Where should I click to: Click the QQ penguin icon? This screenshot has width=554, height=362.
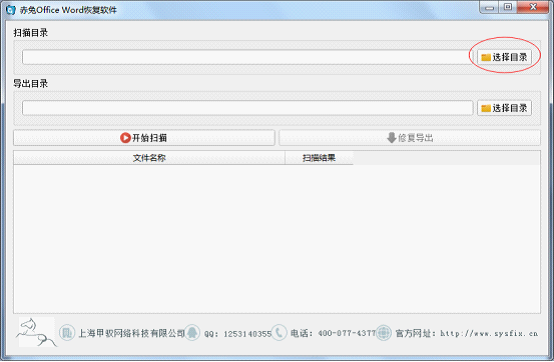click(x=193, y=333)
